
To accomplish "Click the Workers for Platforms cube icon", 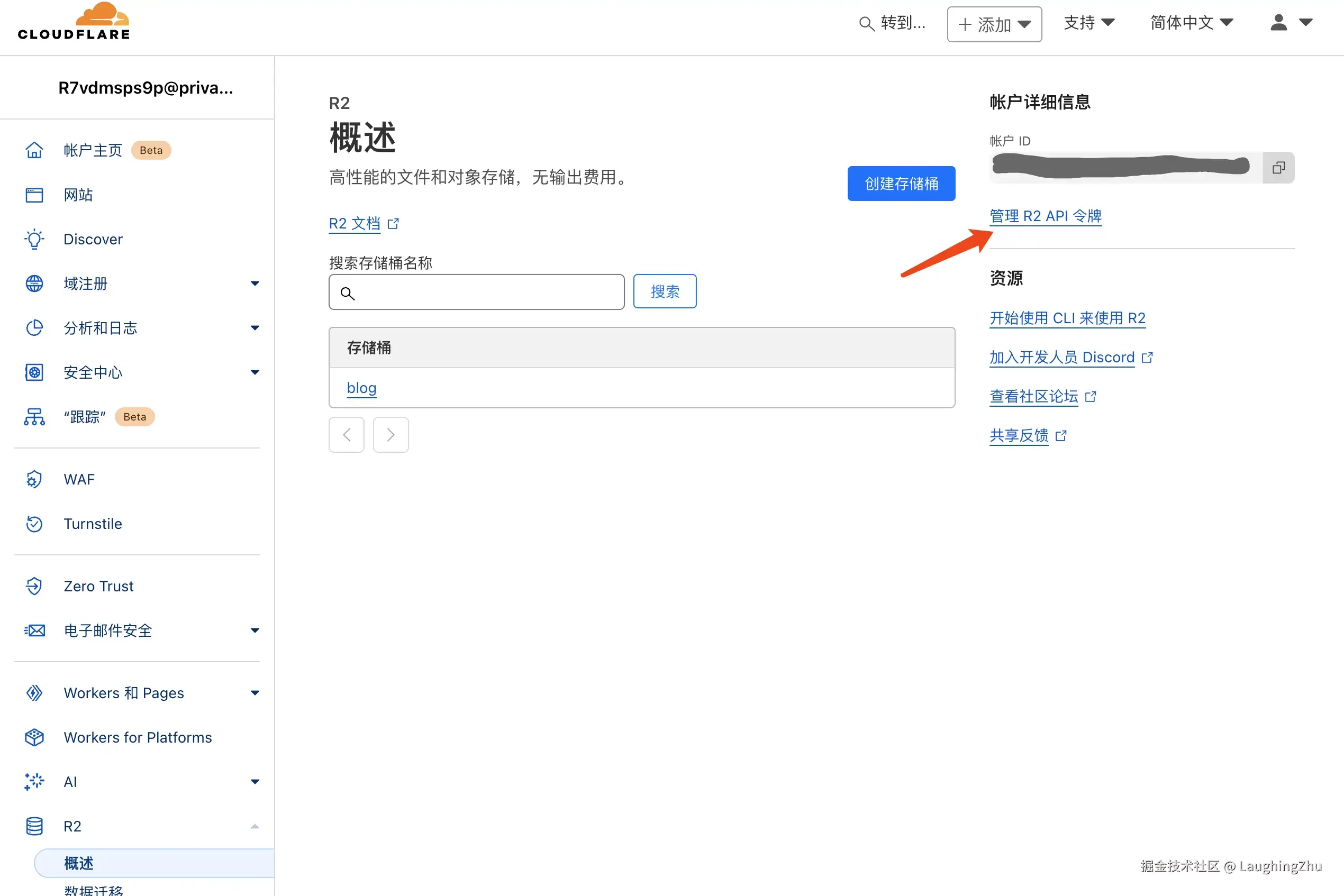I will (x=34, y=737).
